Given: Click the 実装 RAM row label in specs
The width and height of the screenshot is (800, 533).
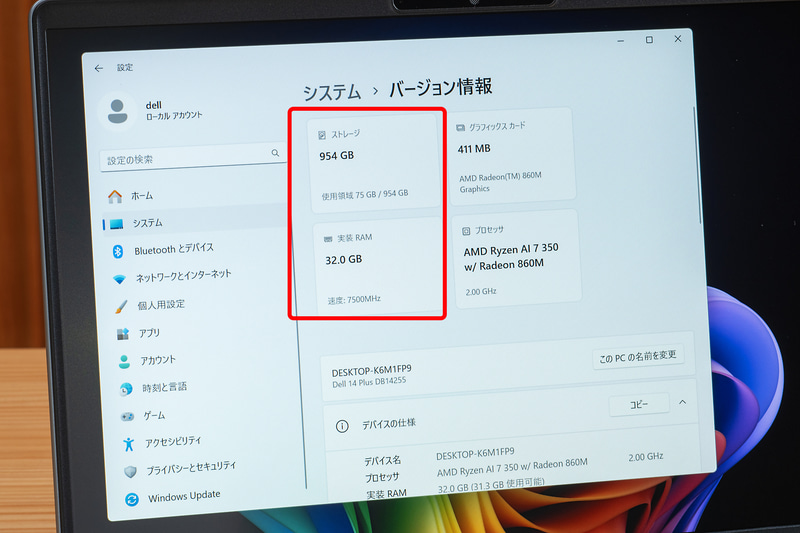Looking at the screenshot, I should click(387, 494).
